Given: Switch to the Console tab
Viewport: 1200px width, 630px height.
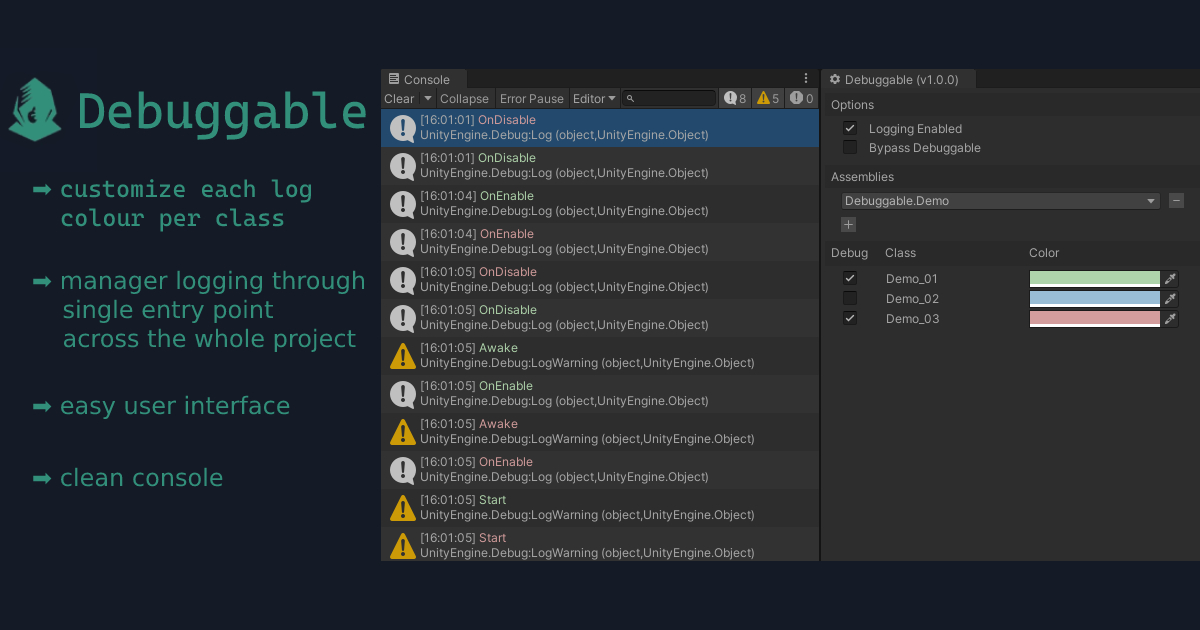Looking at the screenshot, I should click(423, 77).
